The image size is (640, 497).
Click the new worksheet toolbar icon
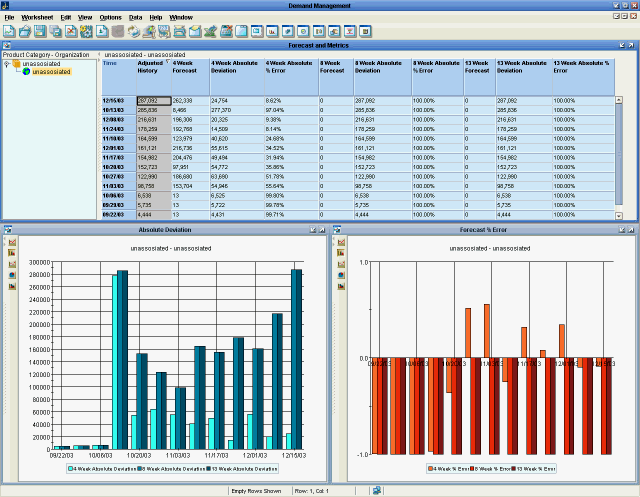tap(9, 31)
